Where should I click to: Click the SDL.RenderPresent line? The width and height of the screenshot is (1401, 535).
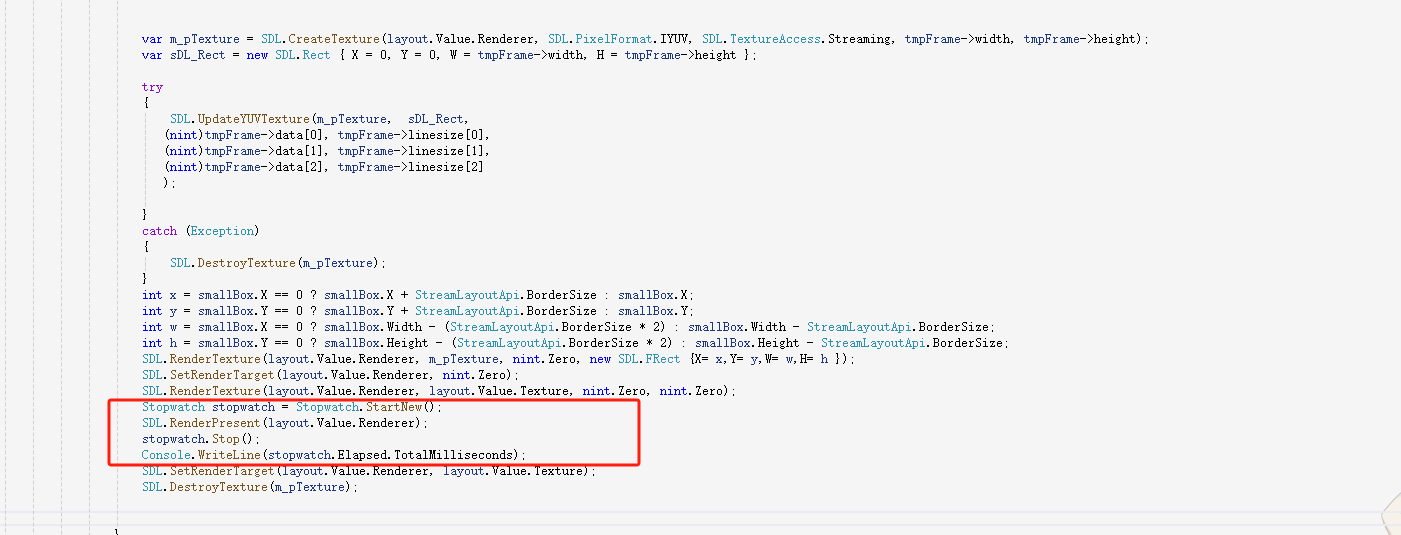pyautogui.click(x=284, y=423)
